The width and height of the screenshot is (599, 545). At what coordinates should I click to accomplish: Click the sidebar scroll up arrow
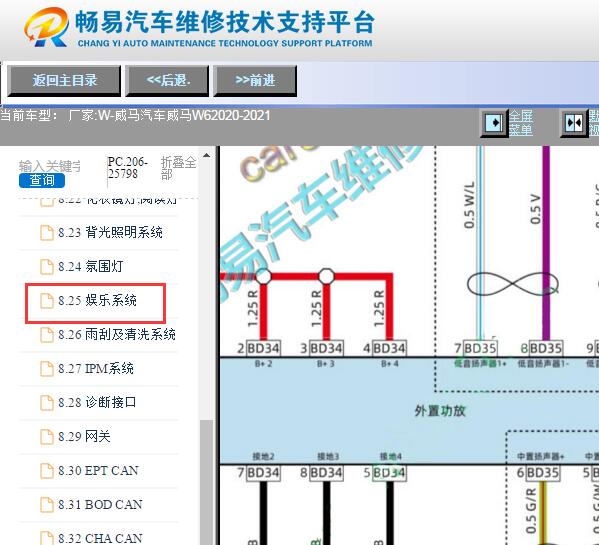(x=206, y=155)
